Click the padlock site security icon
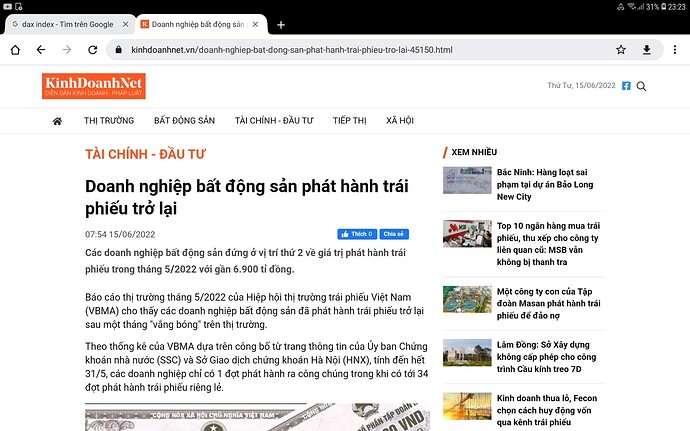This screenshot has width=690, height=431. (118, 50)
